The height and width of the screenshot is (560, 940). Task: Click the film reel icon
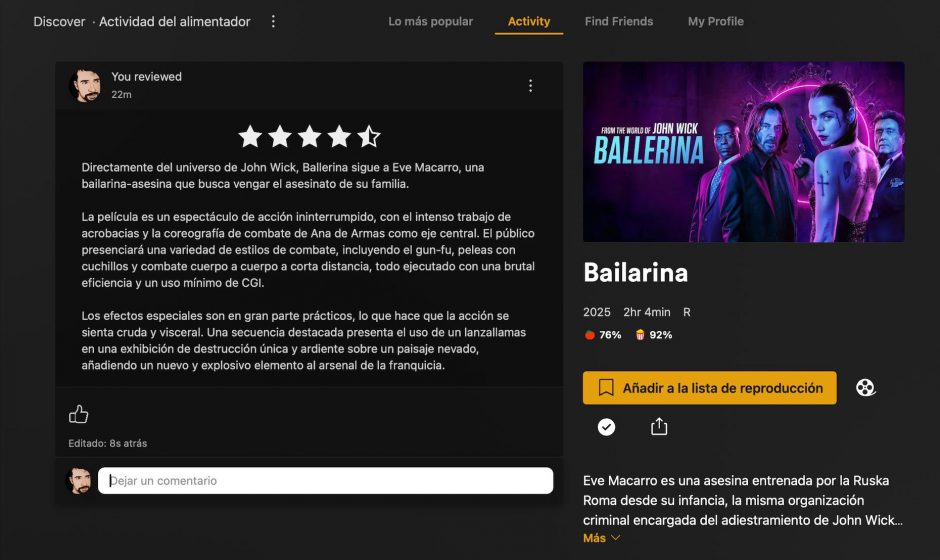(865, 388)
